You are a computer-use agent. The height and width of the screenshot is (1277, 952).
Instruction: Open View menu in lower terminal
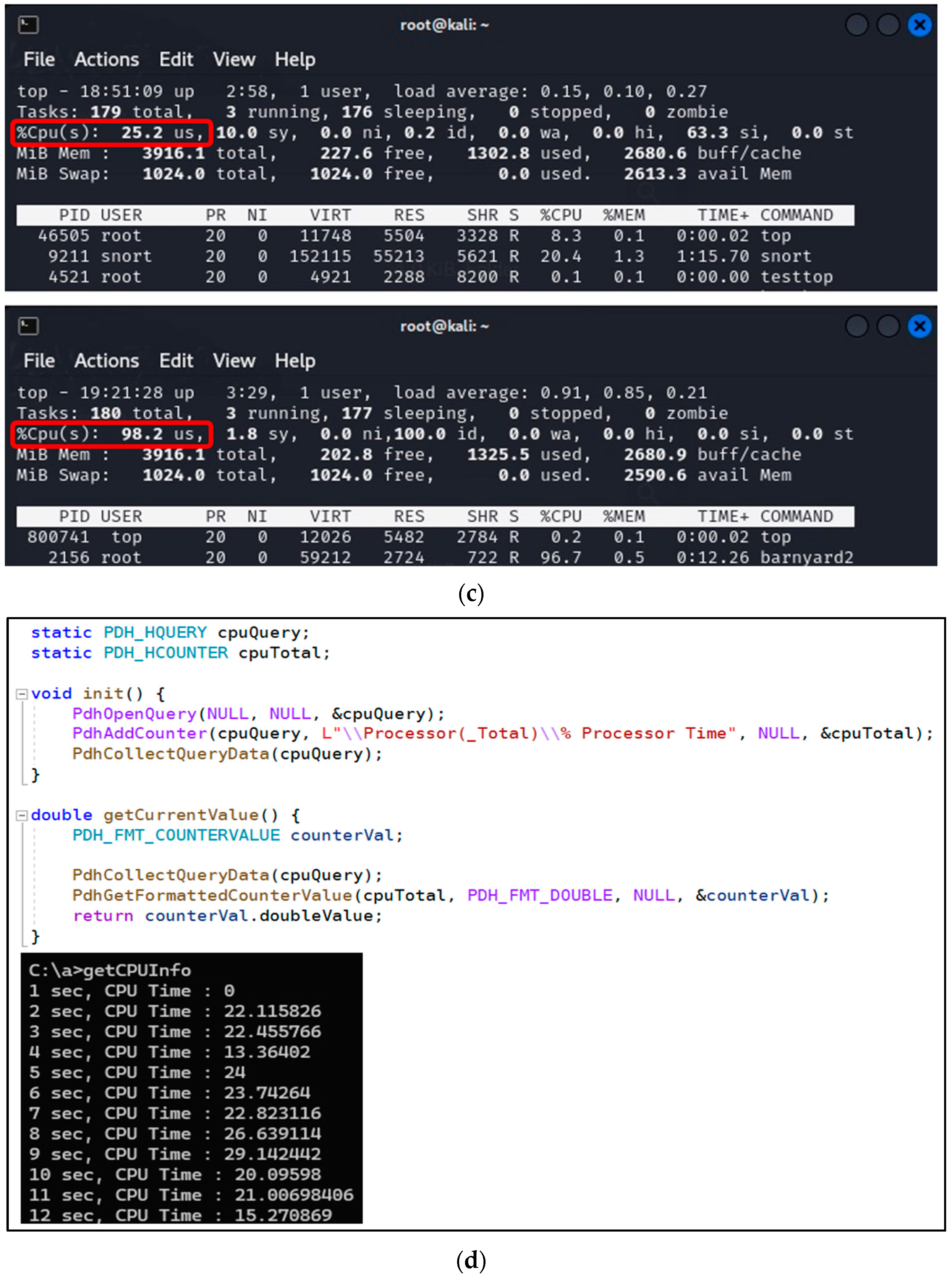234,361
